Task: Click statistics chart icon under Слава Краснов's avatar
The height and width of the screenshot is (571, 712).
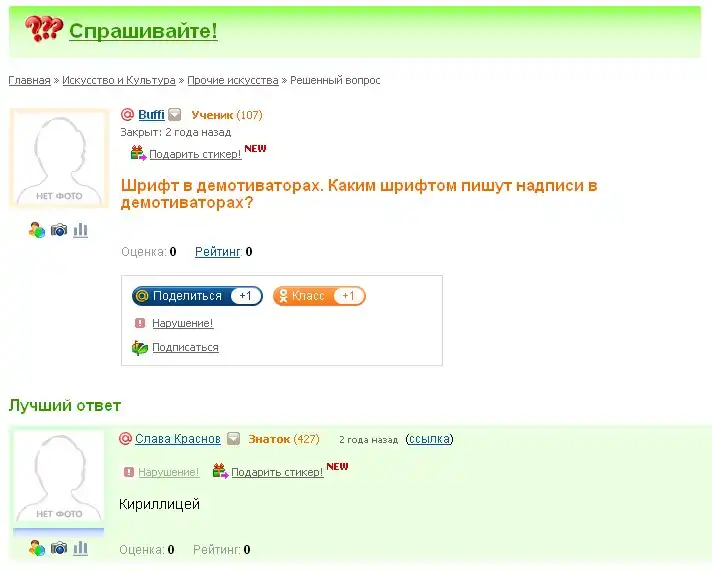Action: click(80, 548)
